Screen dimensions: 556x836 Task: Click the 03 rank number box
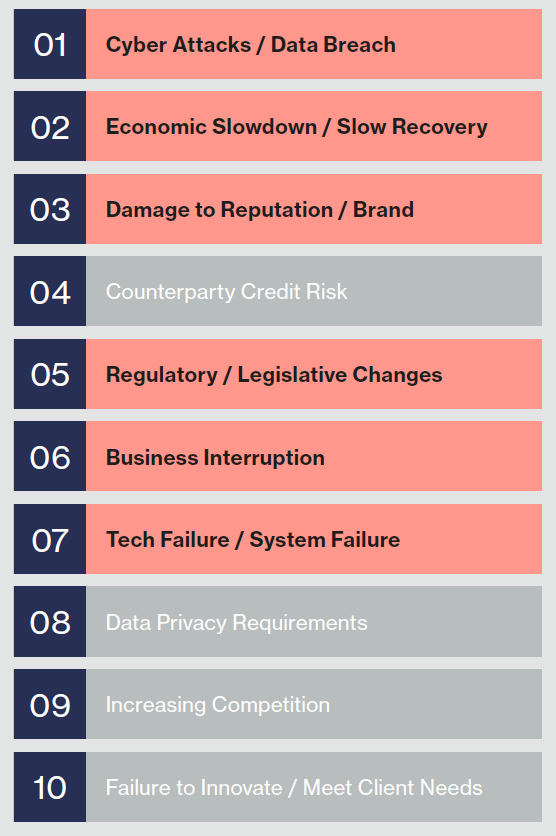click(50, 209)
